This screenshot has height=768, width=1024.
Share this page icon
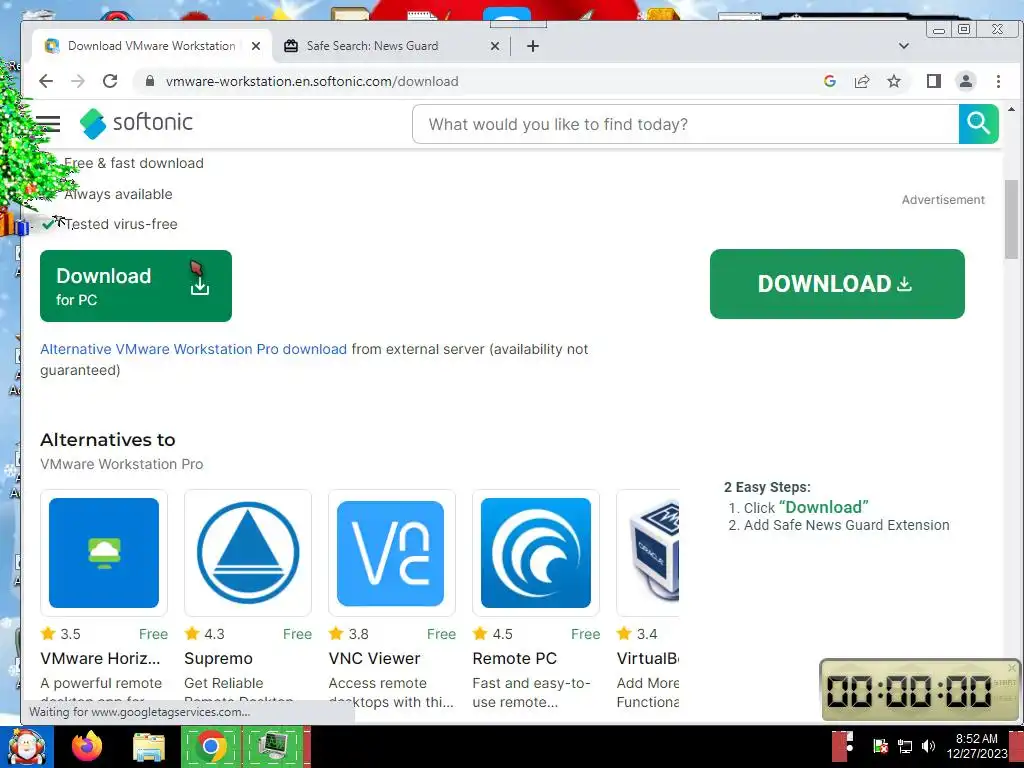pos(862,81)
